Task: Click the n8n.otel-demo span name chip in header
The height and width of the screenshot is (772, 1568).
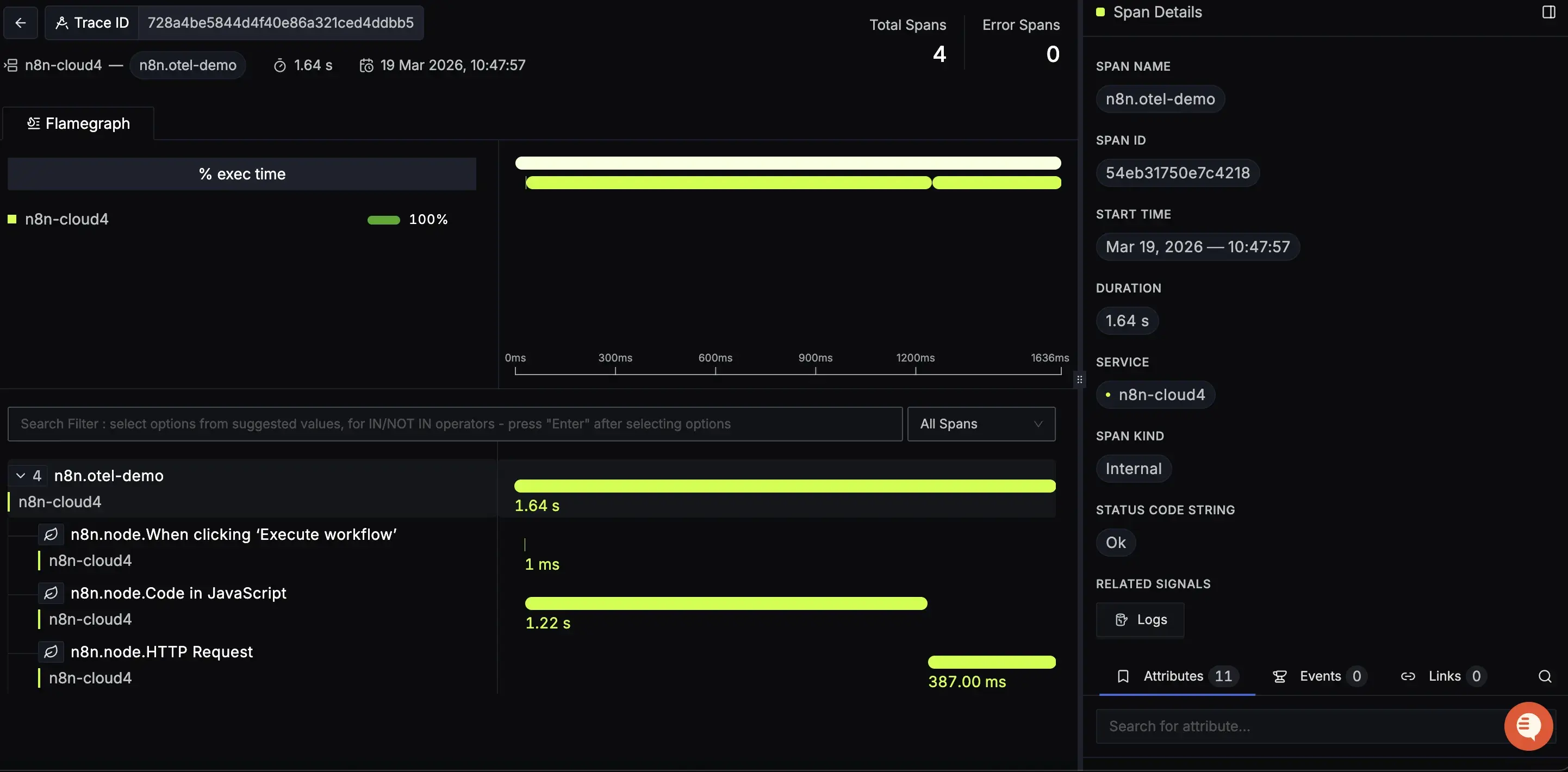Action: [188, 65]
